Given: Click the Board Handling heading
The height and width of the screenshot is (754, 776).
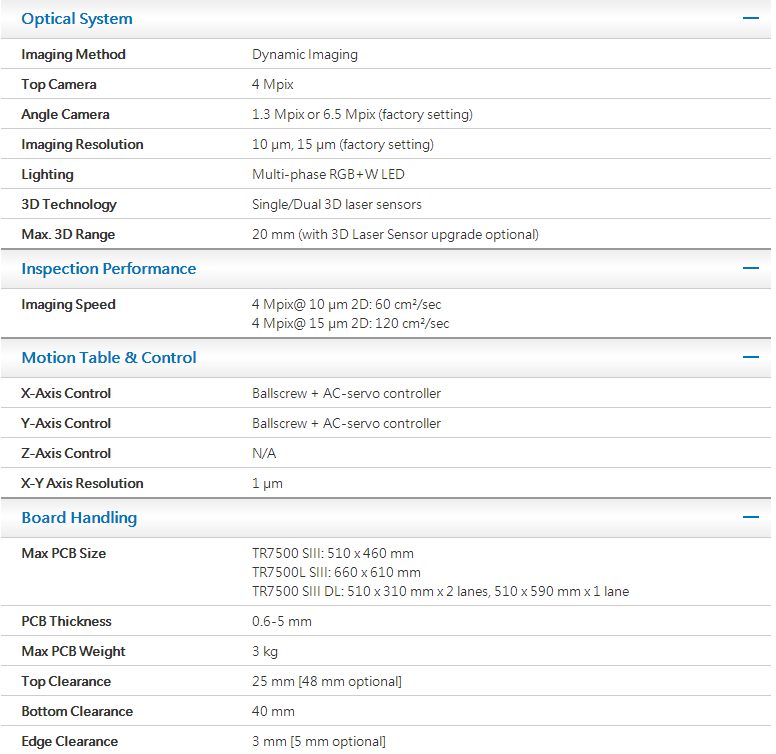Looking at the screenshot, I should pos(79,518).
